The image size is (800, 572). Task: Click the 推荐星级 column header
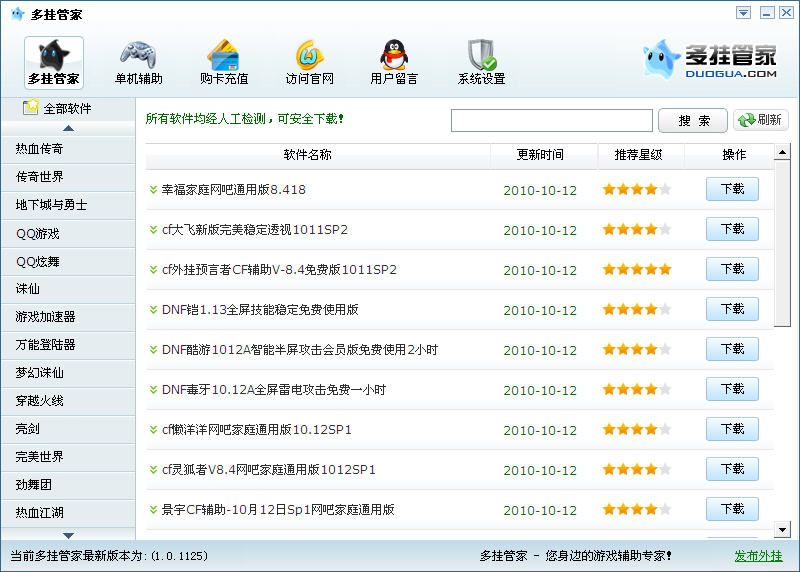point(641,155)
